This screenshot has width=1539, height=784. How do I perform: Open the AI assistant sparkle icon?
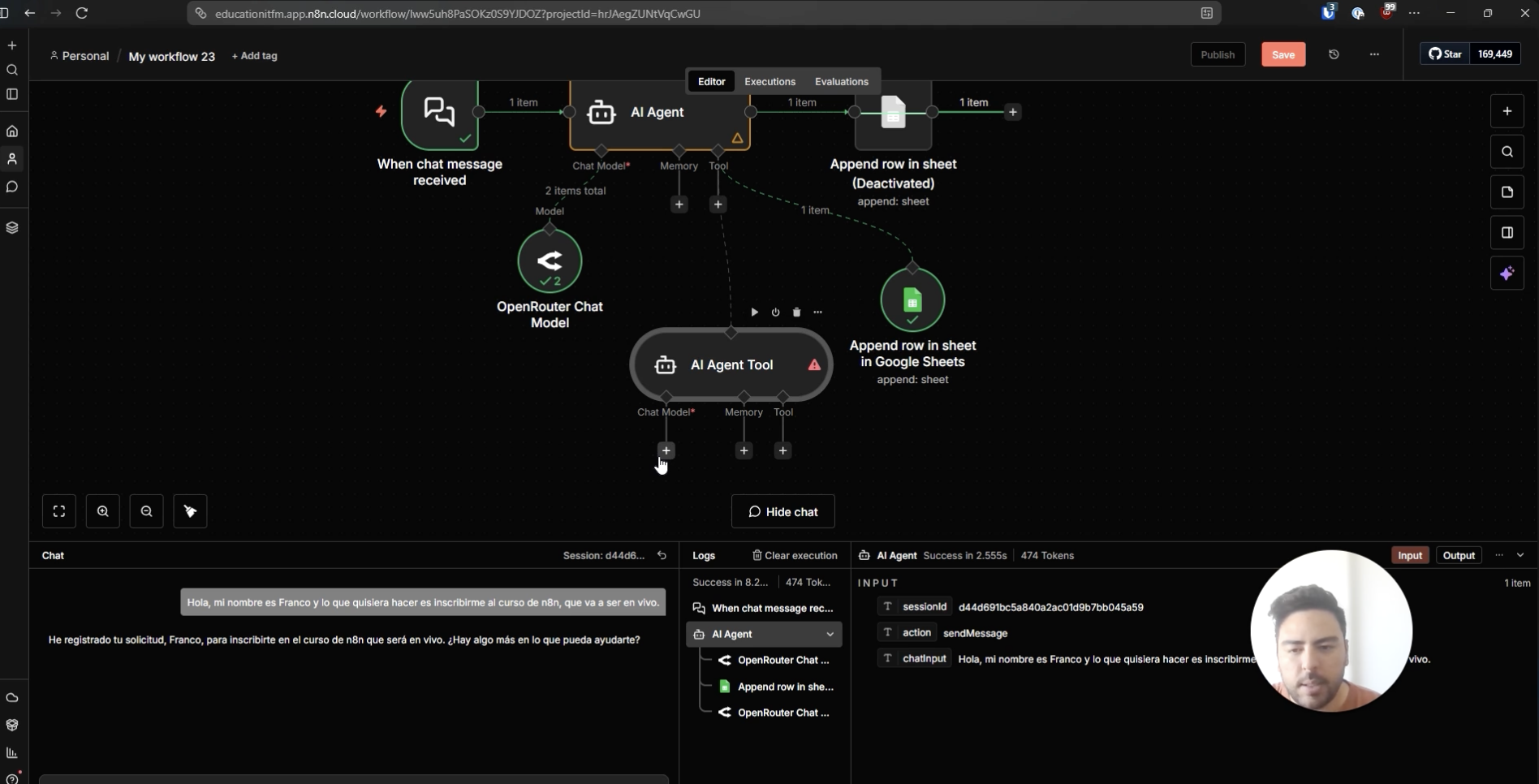tap(1507, 274)
